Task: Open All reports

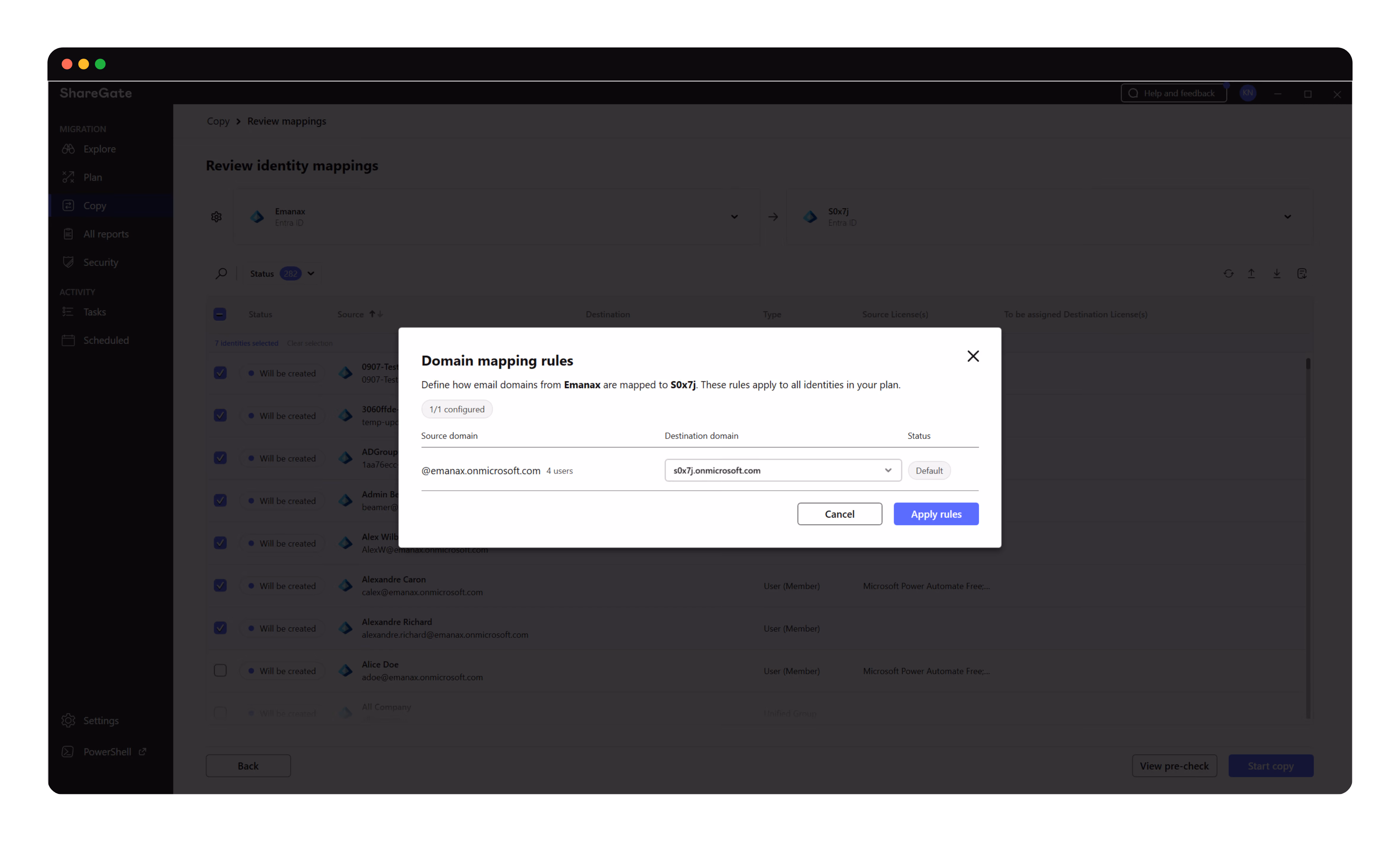Action: click(106, 234)
